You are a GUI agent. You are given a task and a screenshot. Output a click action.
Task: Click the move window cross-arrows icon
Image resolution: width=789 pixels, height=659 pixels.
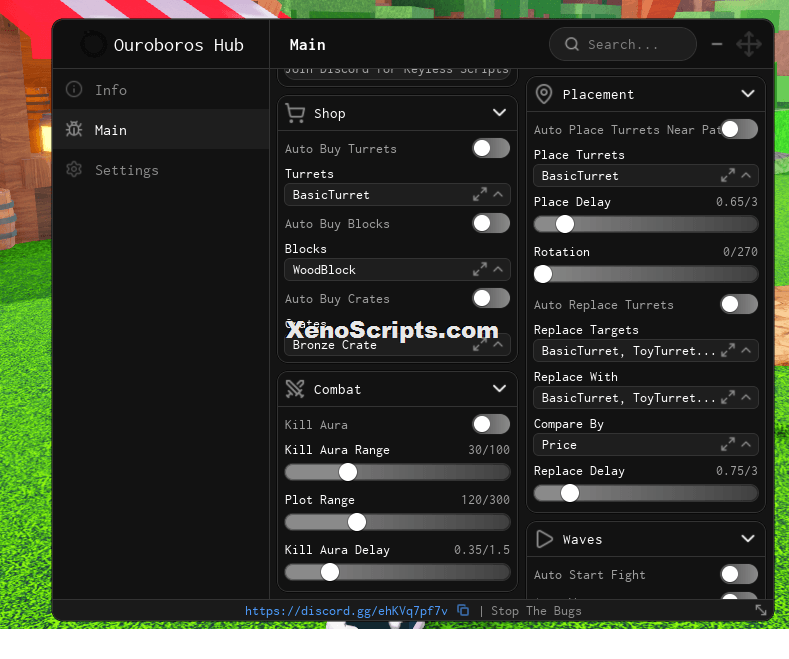(x=749, y=44)
